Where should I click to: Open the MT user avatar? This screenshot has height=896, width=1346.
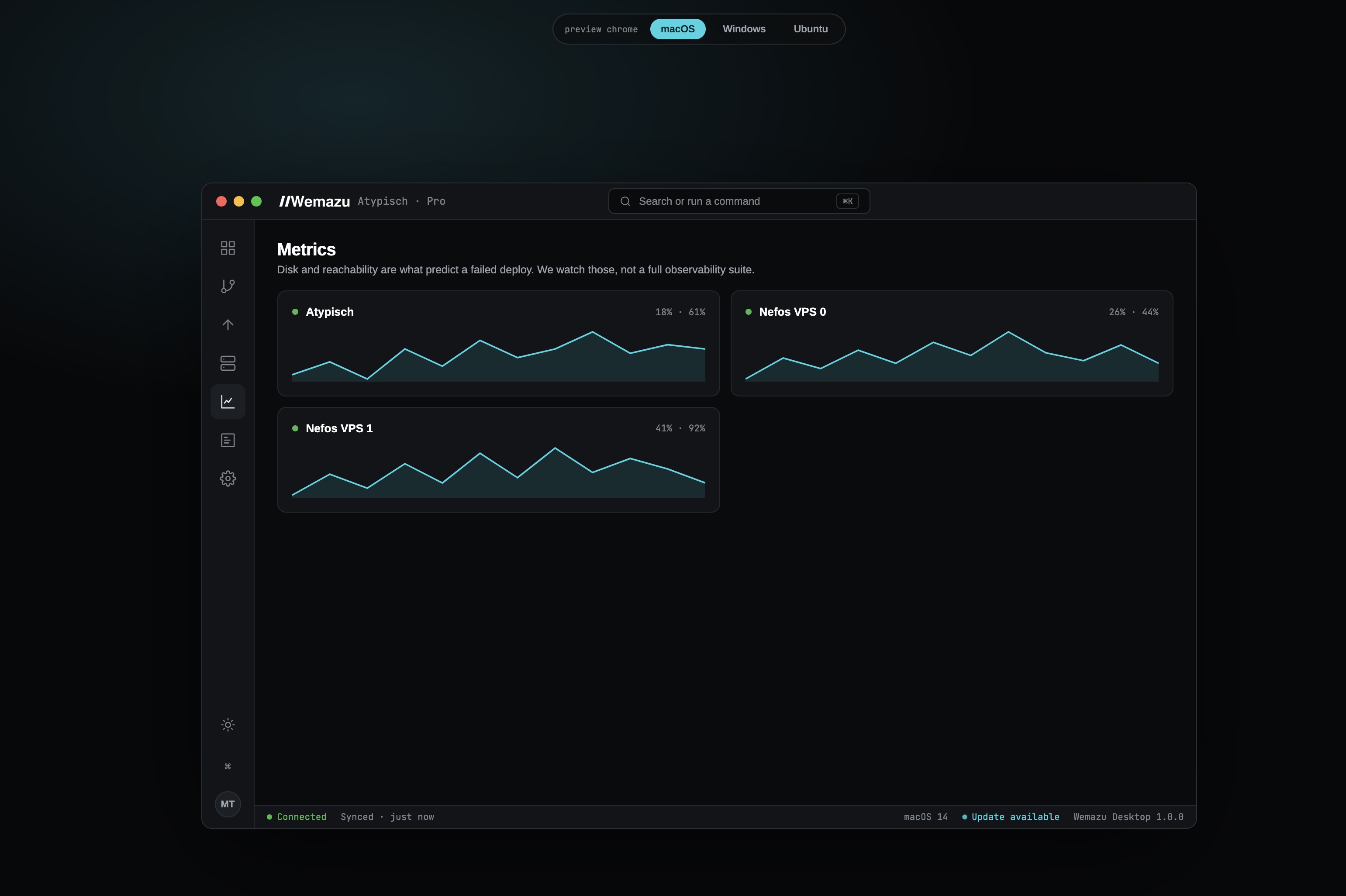(x=228, y=804)
